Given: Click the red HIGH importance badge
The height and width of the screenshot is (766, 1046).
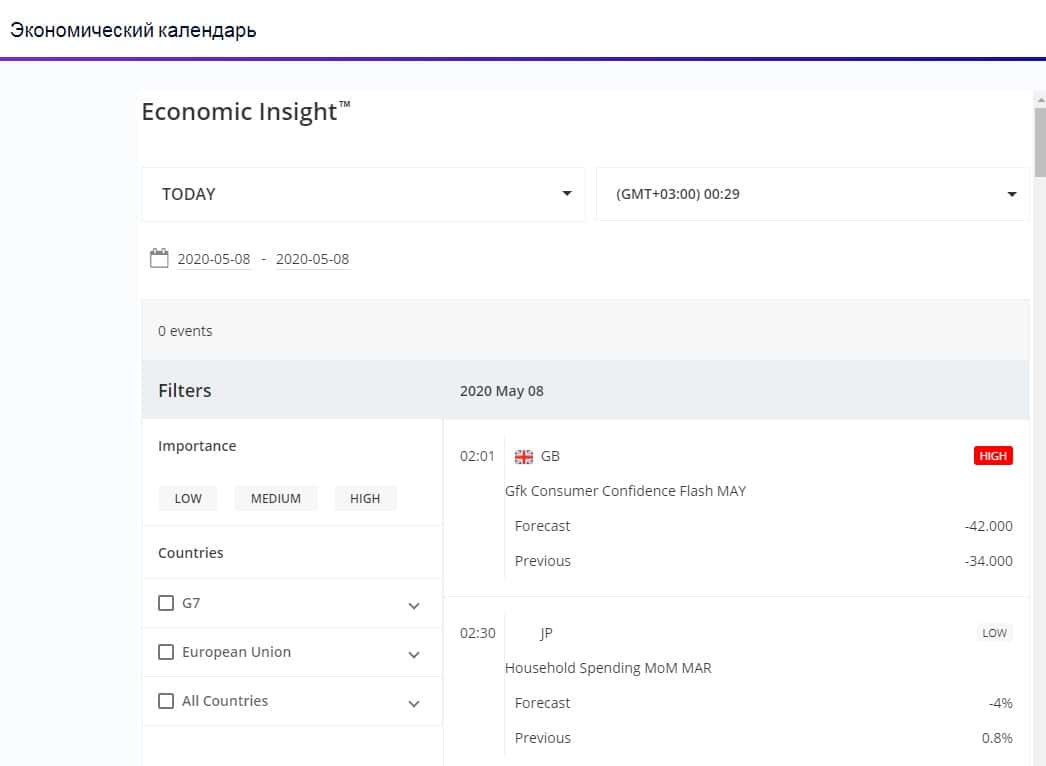Looking at the screenshot, I should coord(993,456).
